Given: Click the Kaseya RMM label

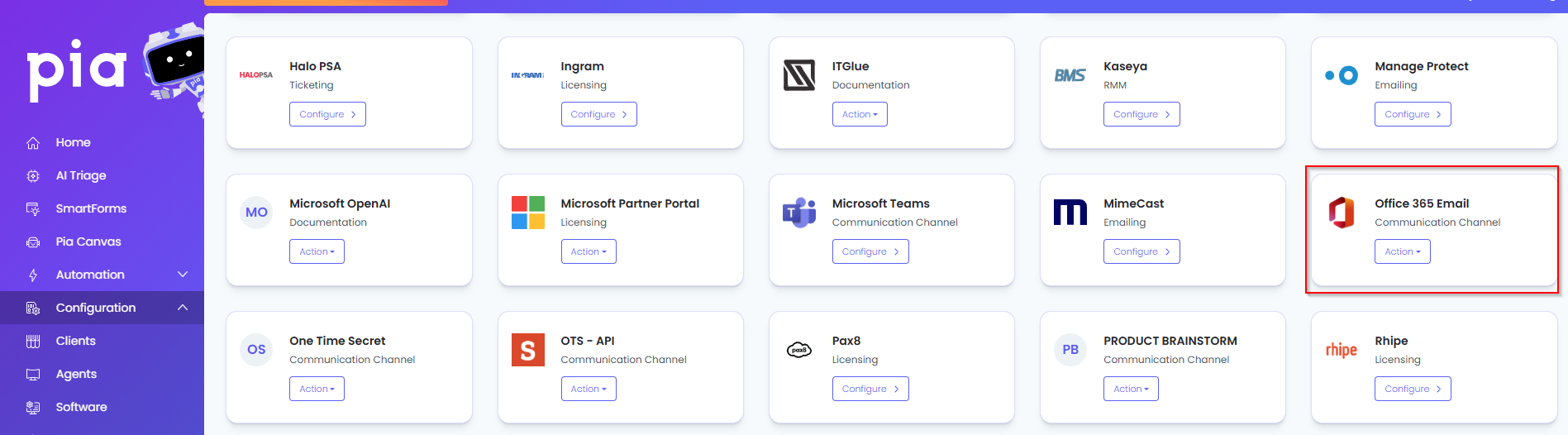Looking at the screenshot, I should click(1115, 85).
